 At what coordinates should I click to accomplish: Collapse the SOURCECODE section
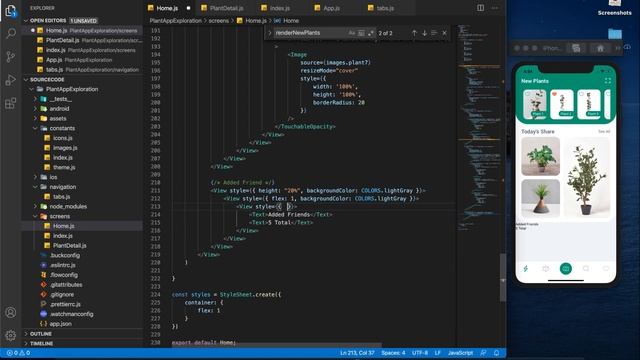point(26,79)
